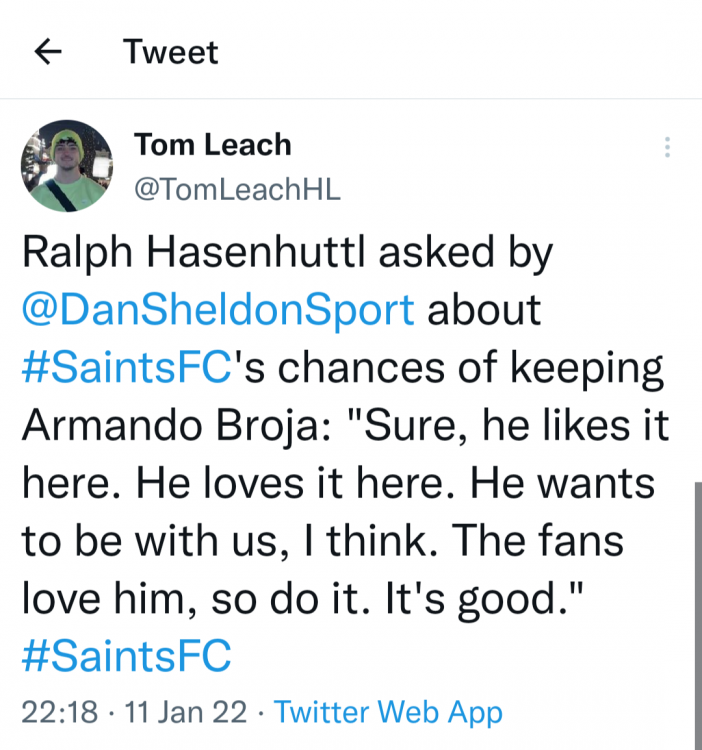Screen dimensions: 702x750
Task: Click the 22:18 timestamp
Action: pos(60,712)
